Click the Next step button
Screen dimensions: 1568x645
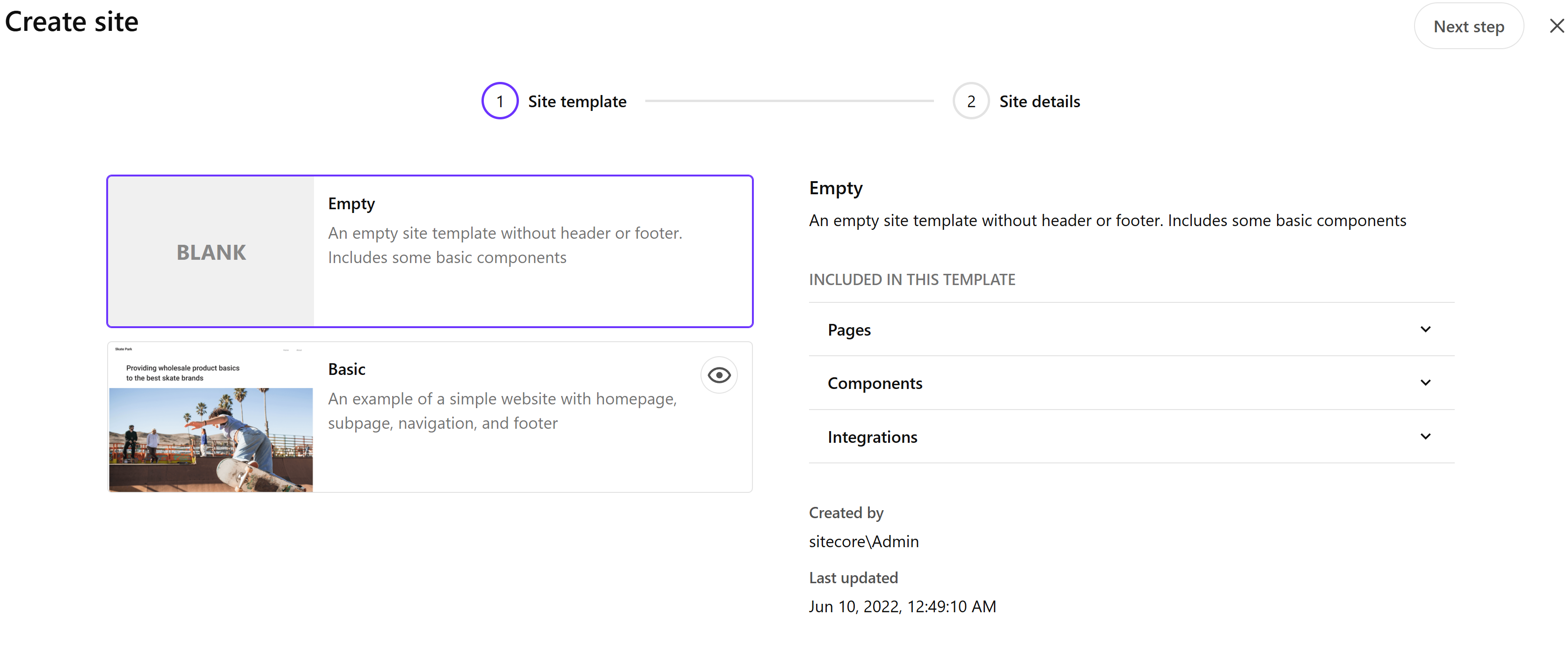click(x=1468, y=26)
